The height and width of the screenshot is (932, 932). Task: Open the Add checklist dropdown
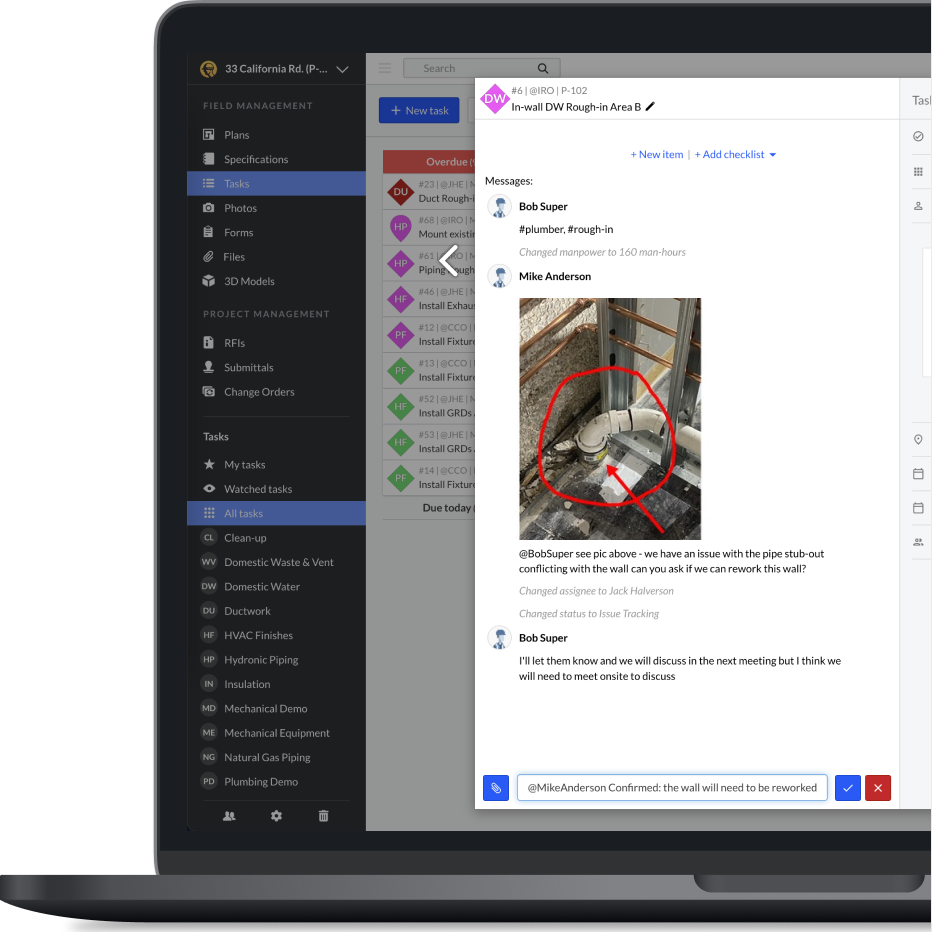(x=735, y=154)
